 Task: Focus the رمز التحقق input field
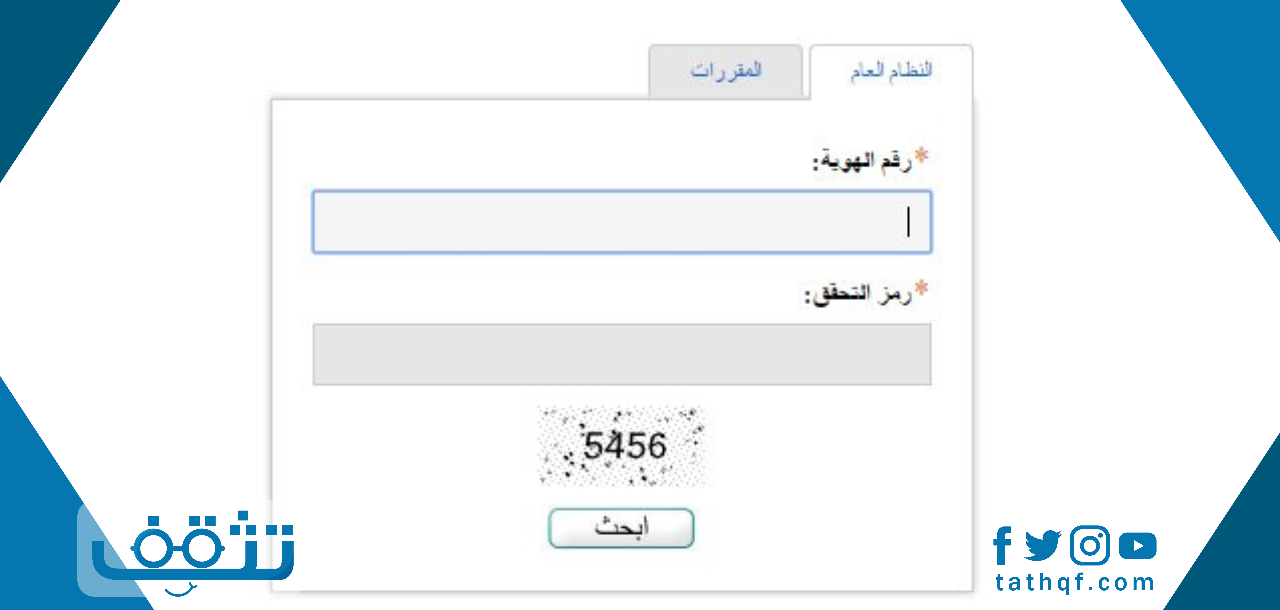[622, 354]
